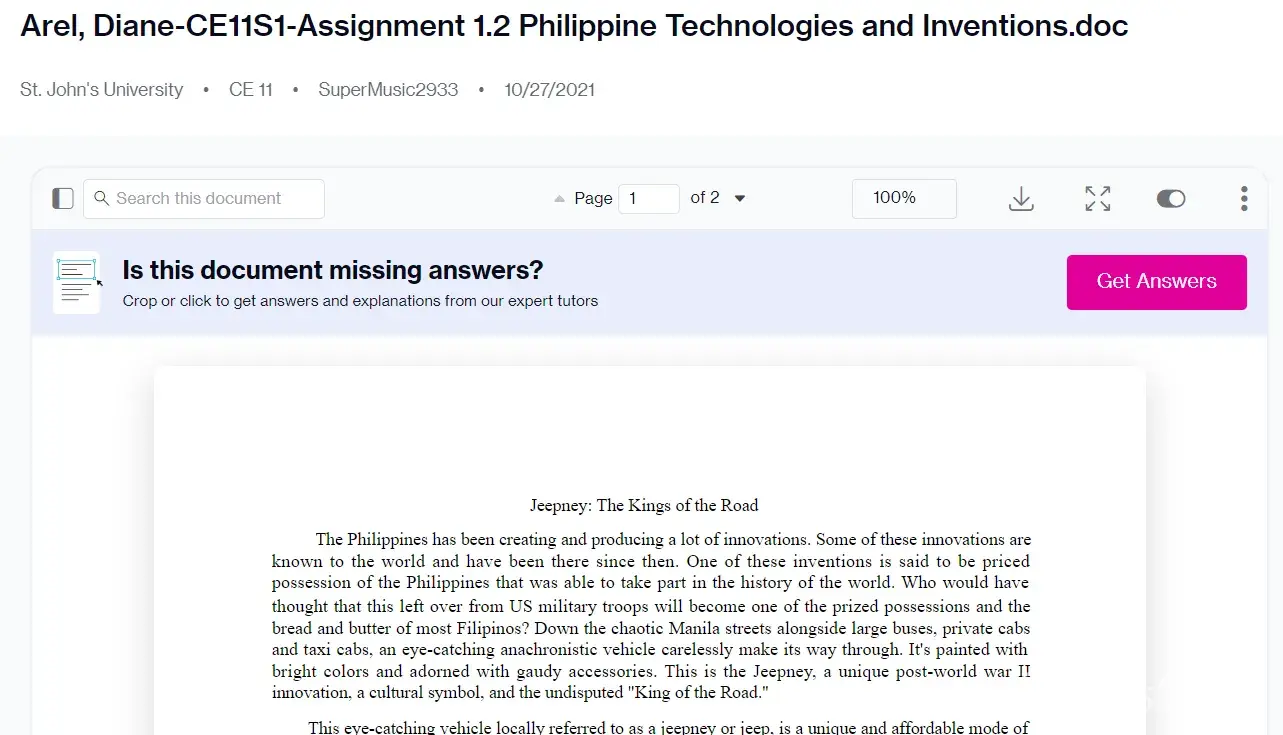This screenshot has height=735, width=1283.
Task: Click the Get Answers button
Action: (x=1156, y=282)
